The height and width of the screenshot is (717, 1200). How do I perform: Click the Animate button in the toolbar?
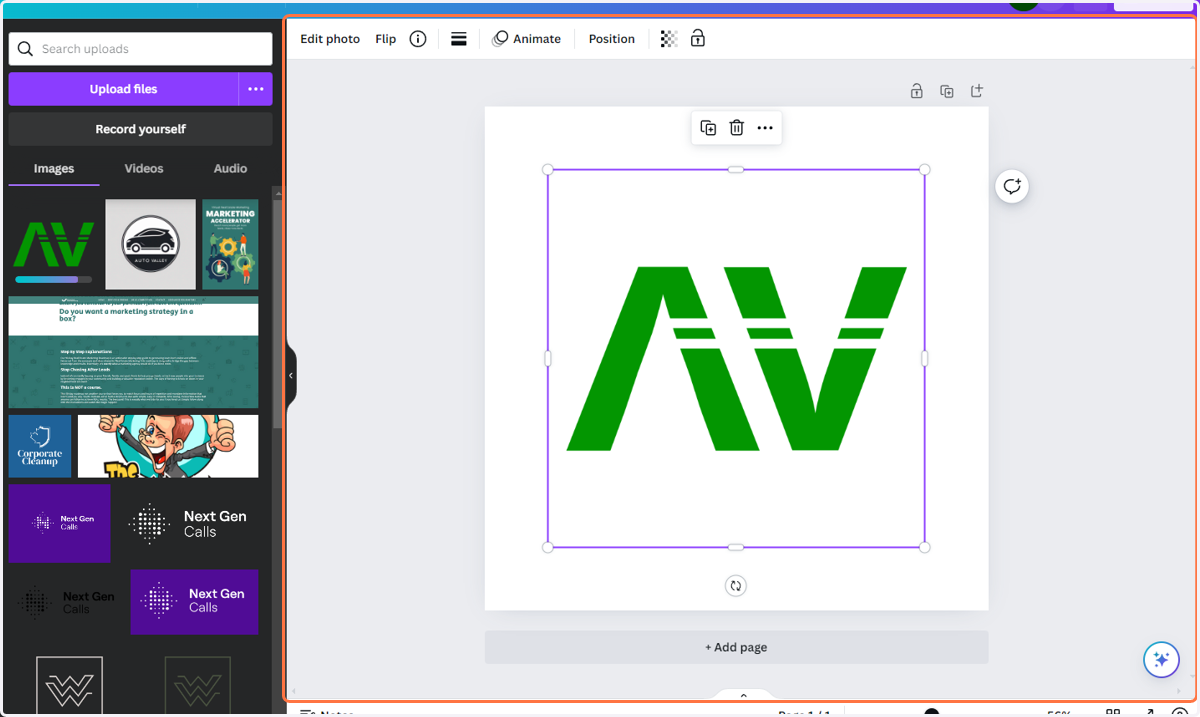click(526, 39)
